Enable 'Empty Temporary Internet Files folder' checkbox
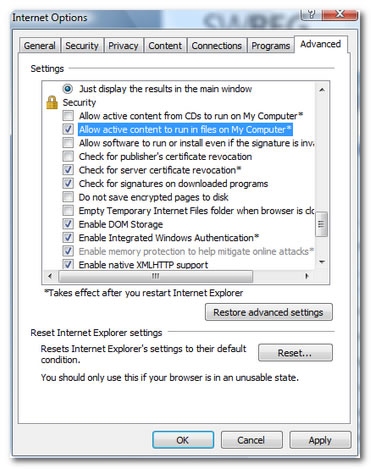 click(68, 210)
